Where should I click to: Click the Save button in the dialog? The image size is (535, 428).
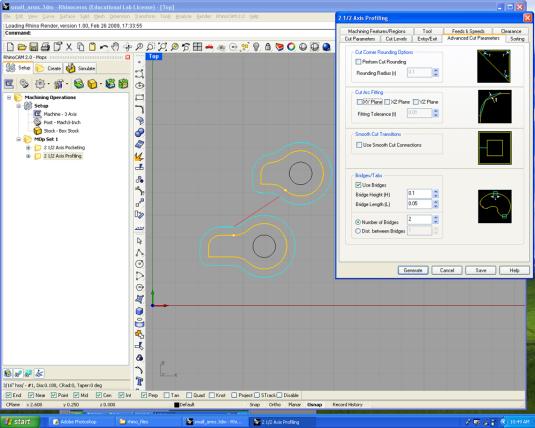(x=480, y=270)
